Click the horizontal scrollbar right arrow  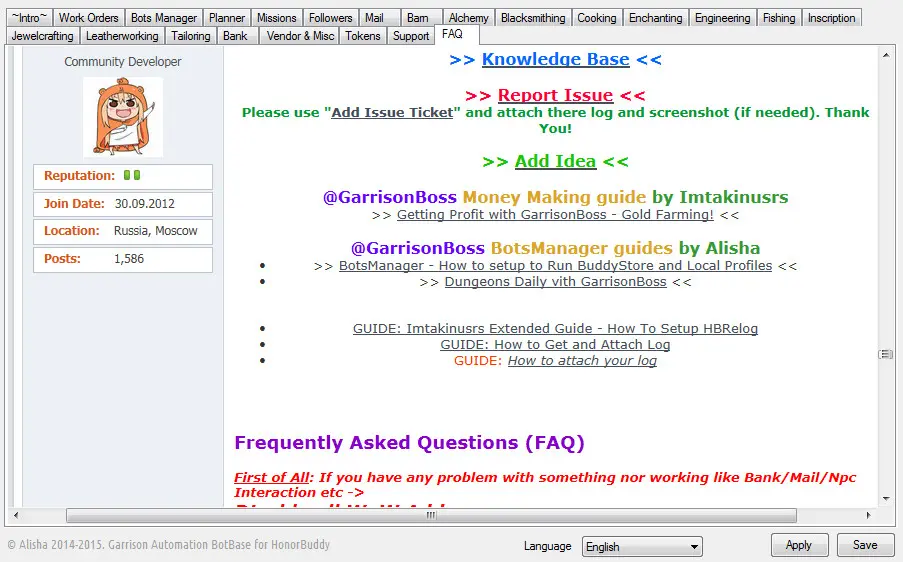click(868, 515)
